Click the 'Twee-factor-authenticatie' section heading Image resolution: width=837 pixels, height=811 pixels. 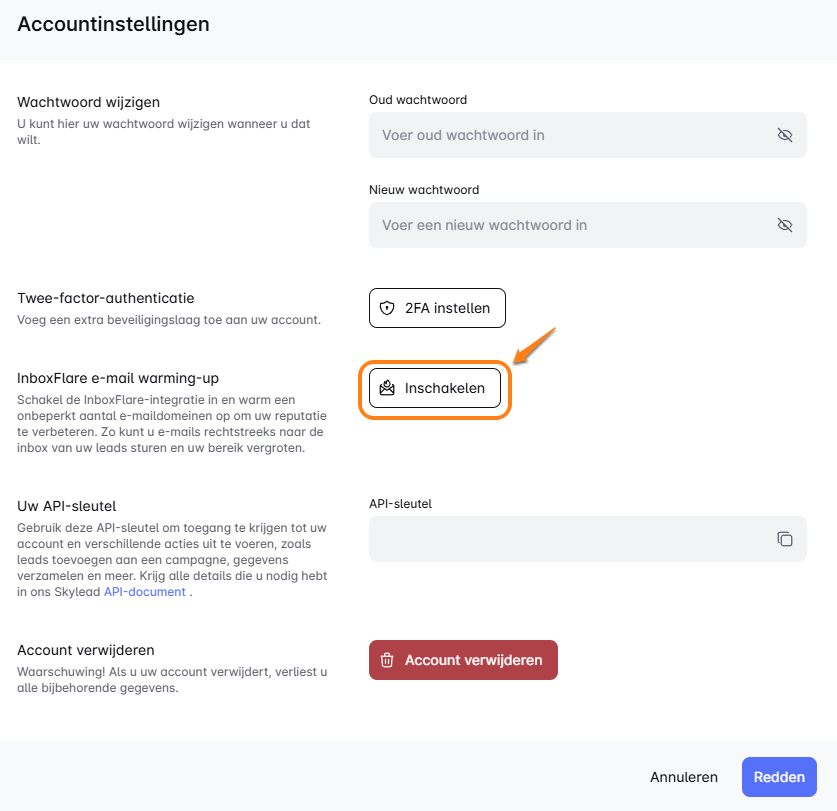[106, 298]
